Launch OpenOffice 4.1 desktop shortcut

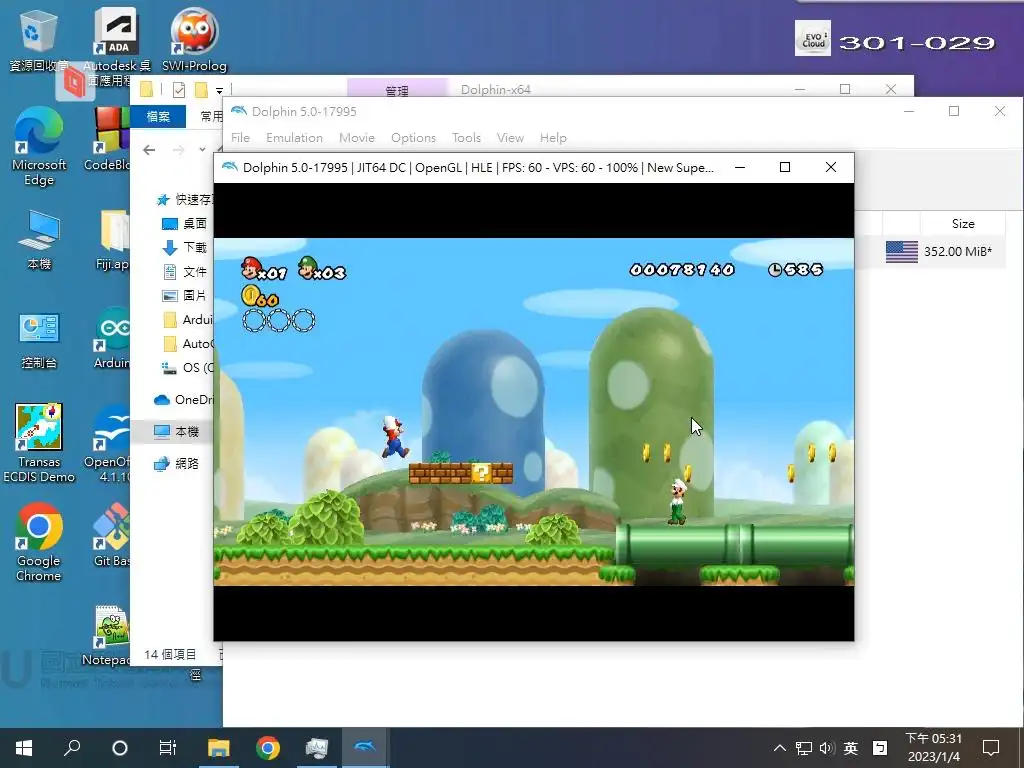[108, 444]
